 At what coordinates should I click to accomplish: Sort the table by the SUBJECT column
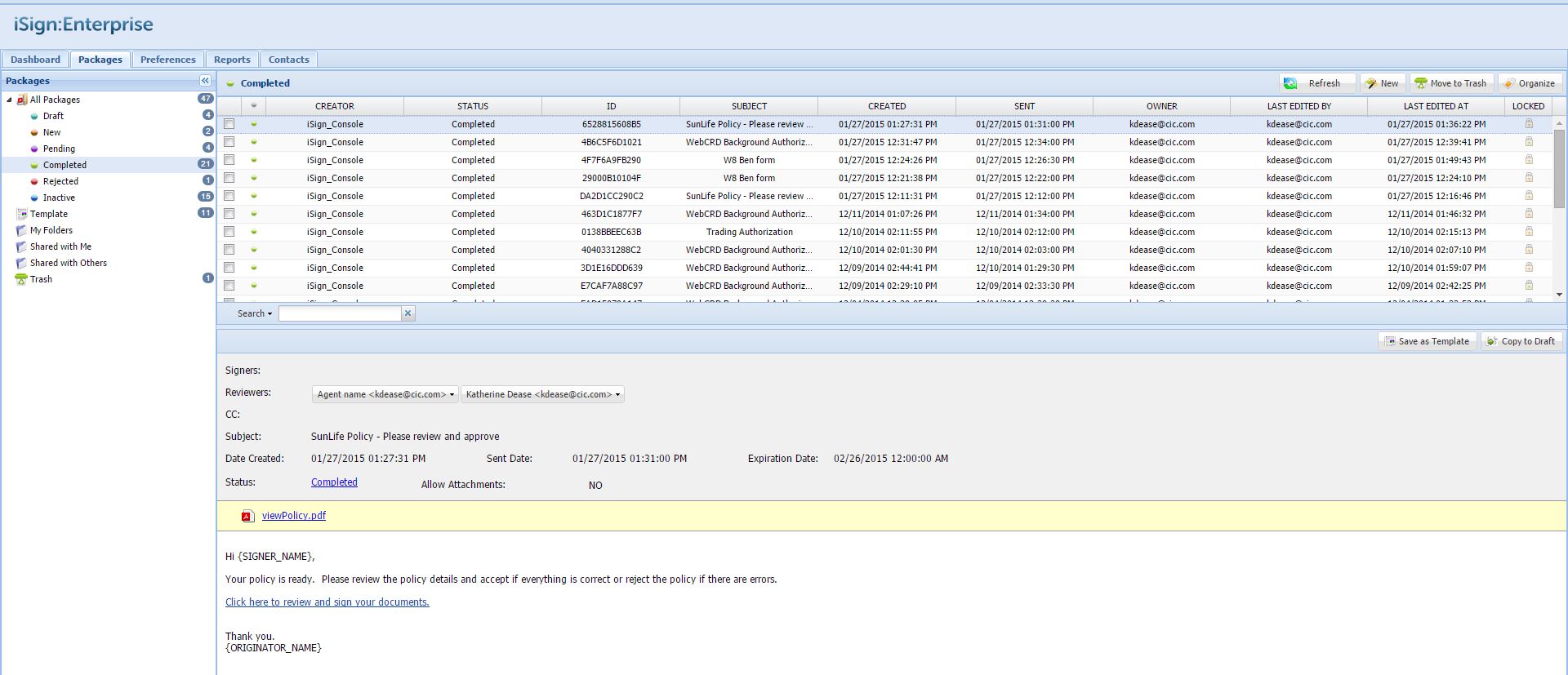749,106
